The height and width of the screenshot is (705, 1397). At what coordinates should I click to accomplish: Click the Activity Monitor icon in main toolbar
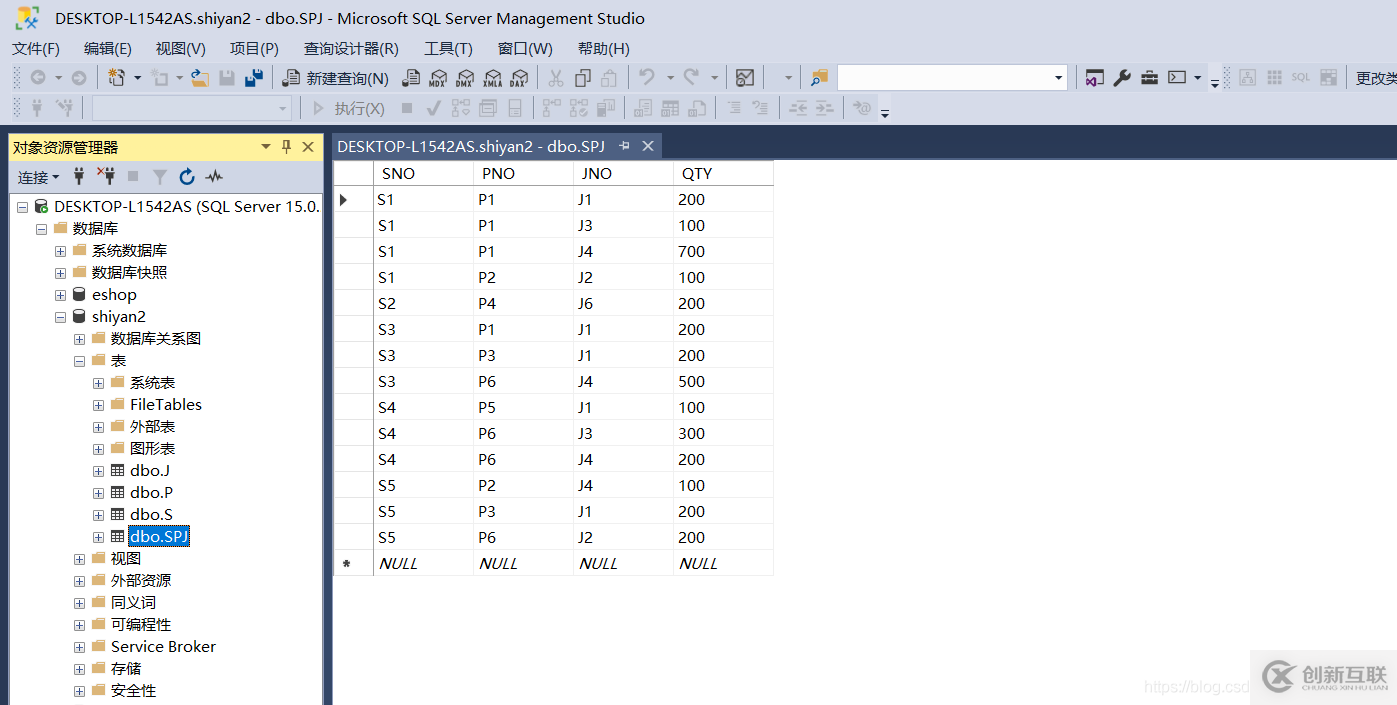click(x=744, y=77)
